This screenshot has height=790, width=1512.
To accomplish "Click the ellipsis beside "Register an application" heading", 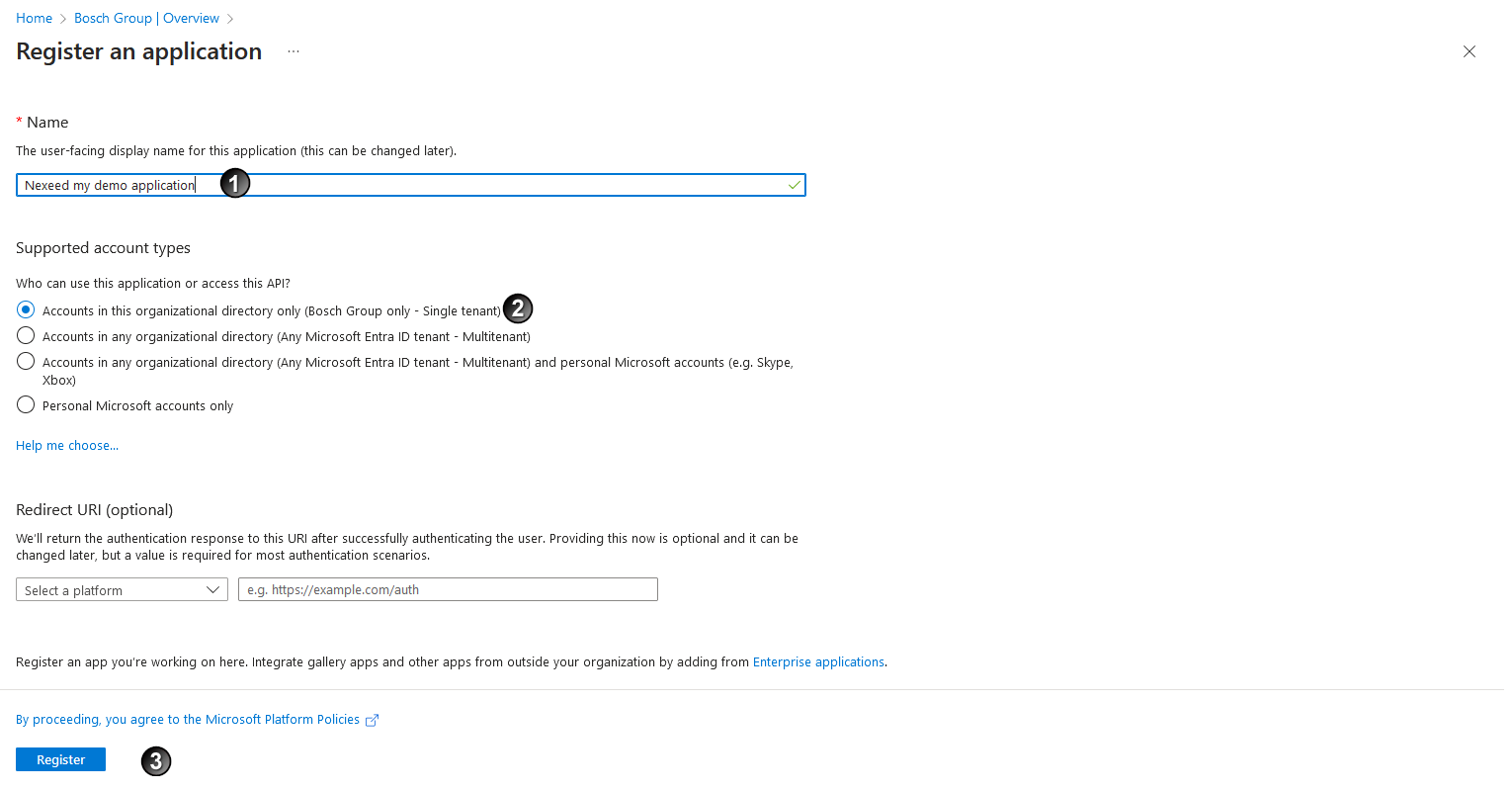I will [x=293, y=51].
